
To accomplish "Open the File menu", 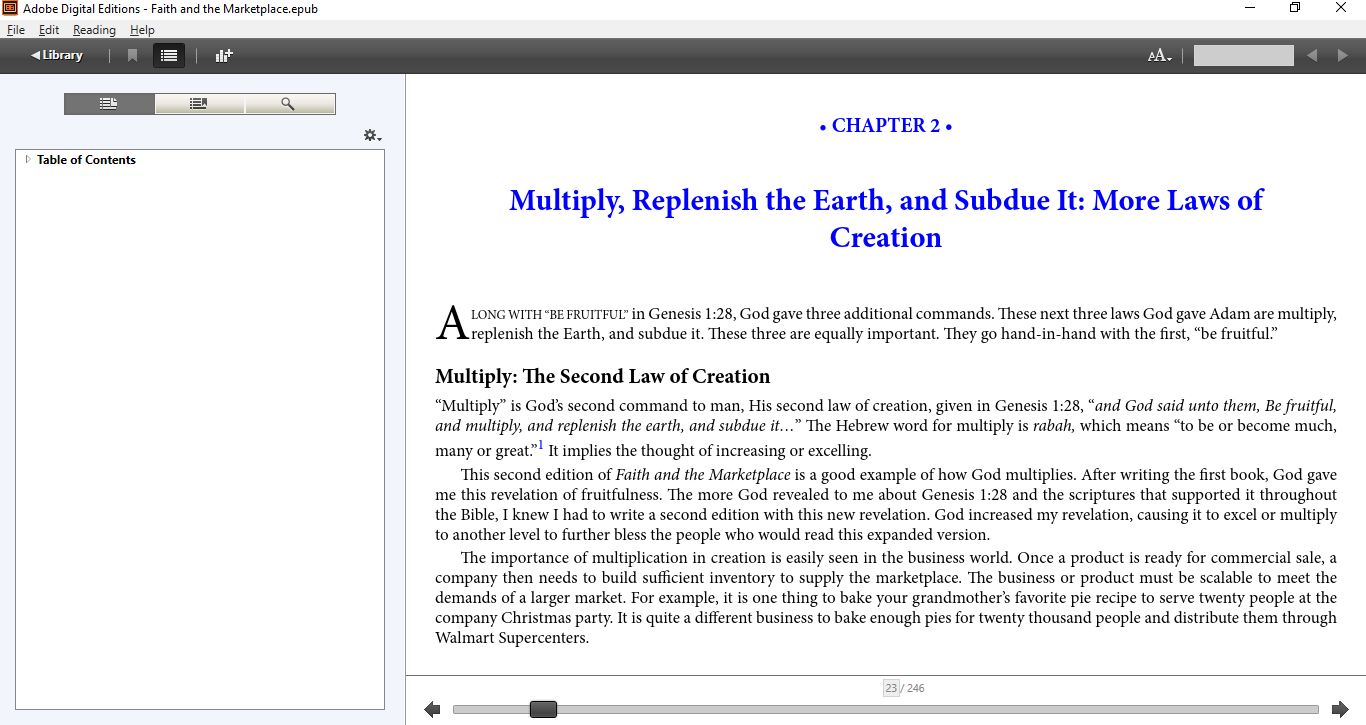I will [16, 30].
